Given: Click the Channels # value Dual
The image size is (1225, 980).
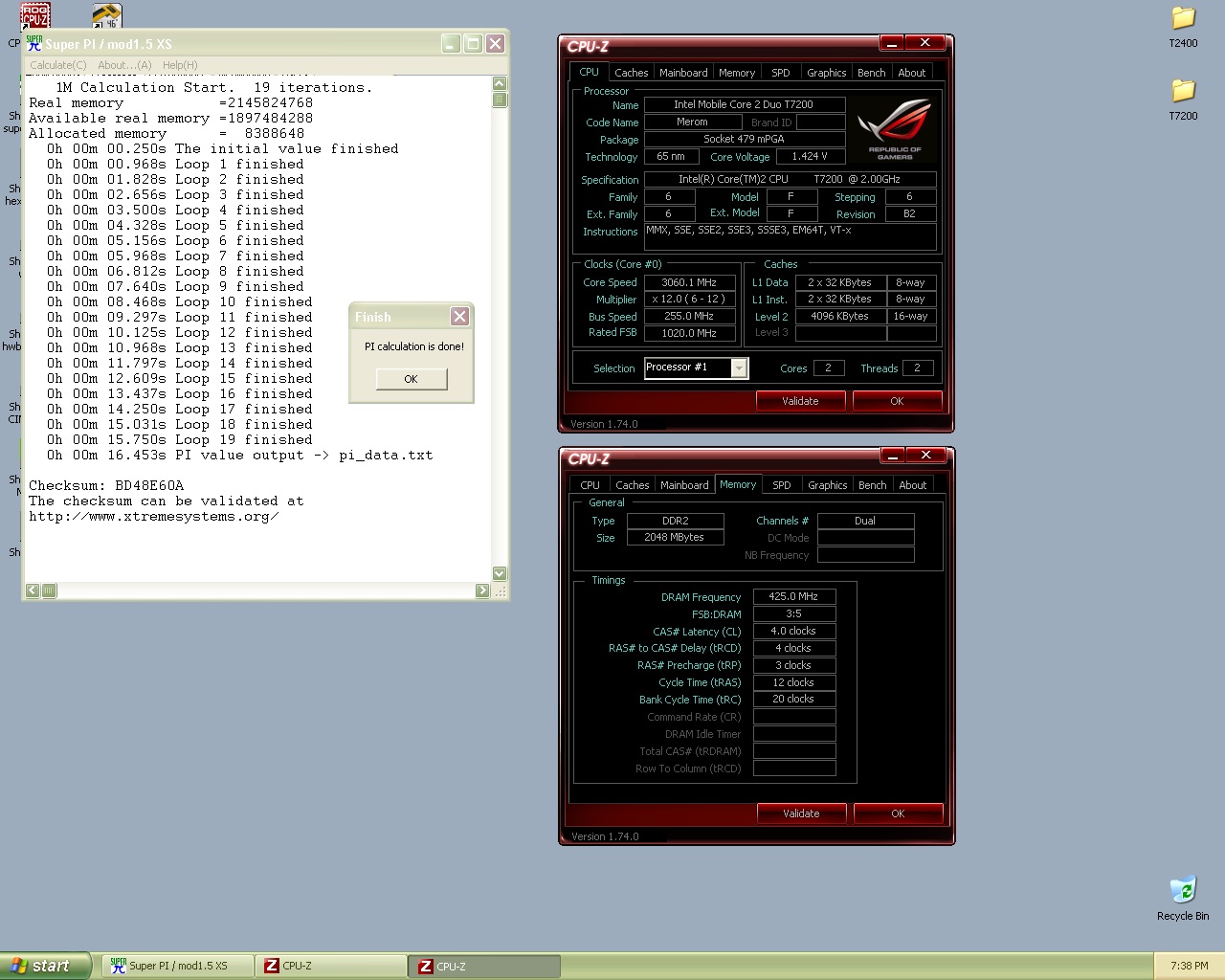Looking at the screenshot, I should pyautogui.click(x=865, y=521).
